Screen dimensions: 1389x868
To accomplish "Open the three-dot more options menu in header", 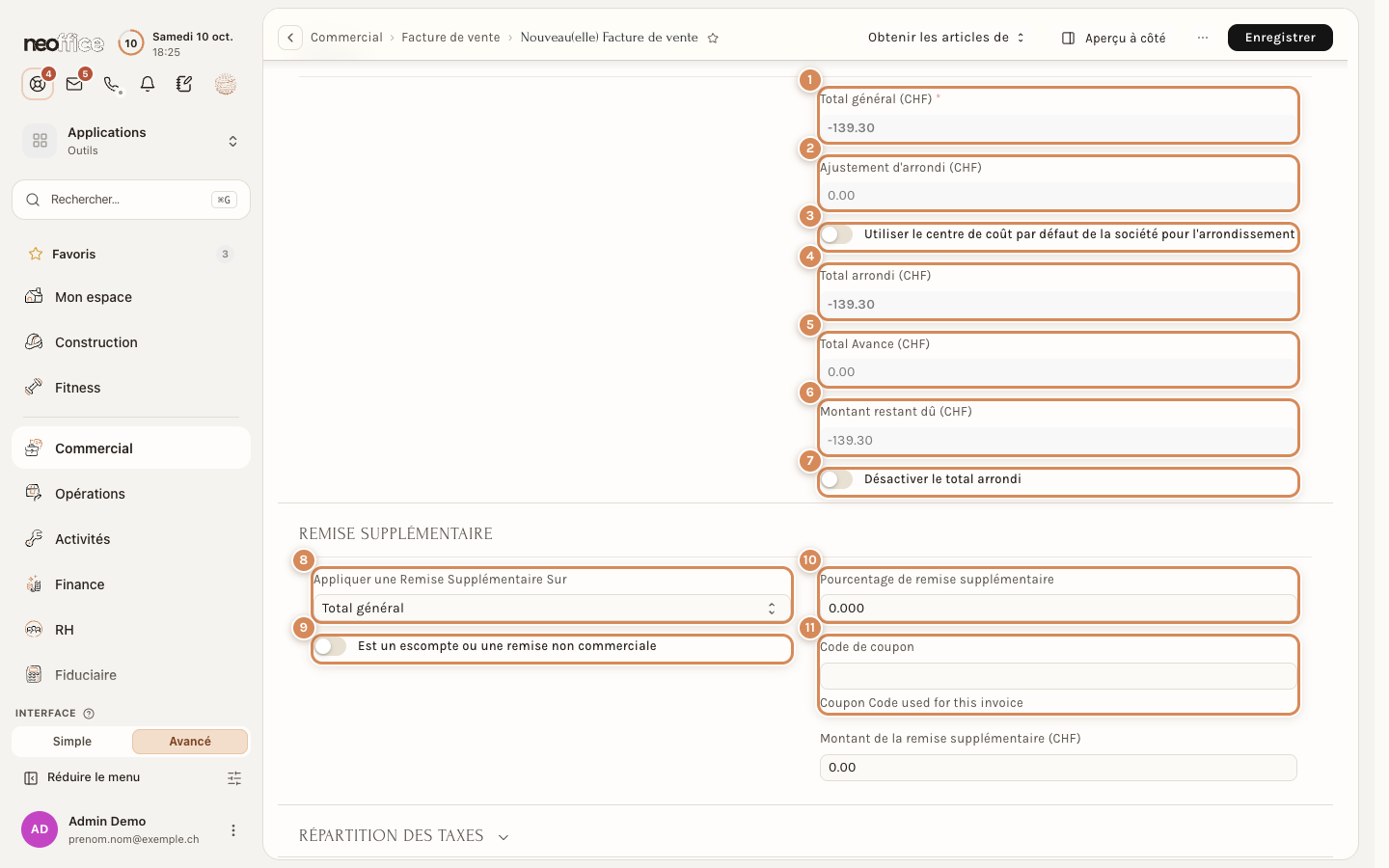I will [1202, 38].
